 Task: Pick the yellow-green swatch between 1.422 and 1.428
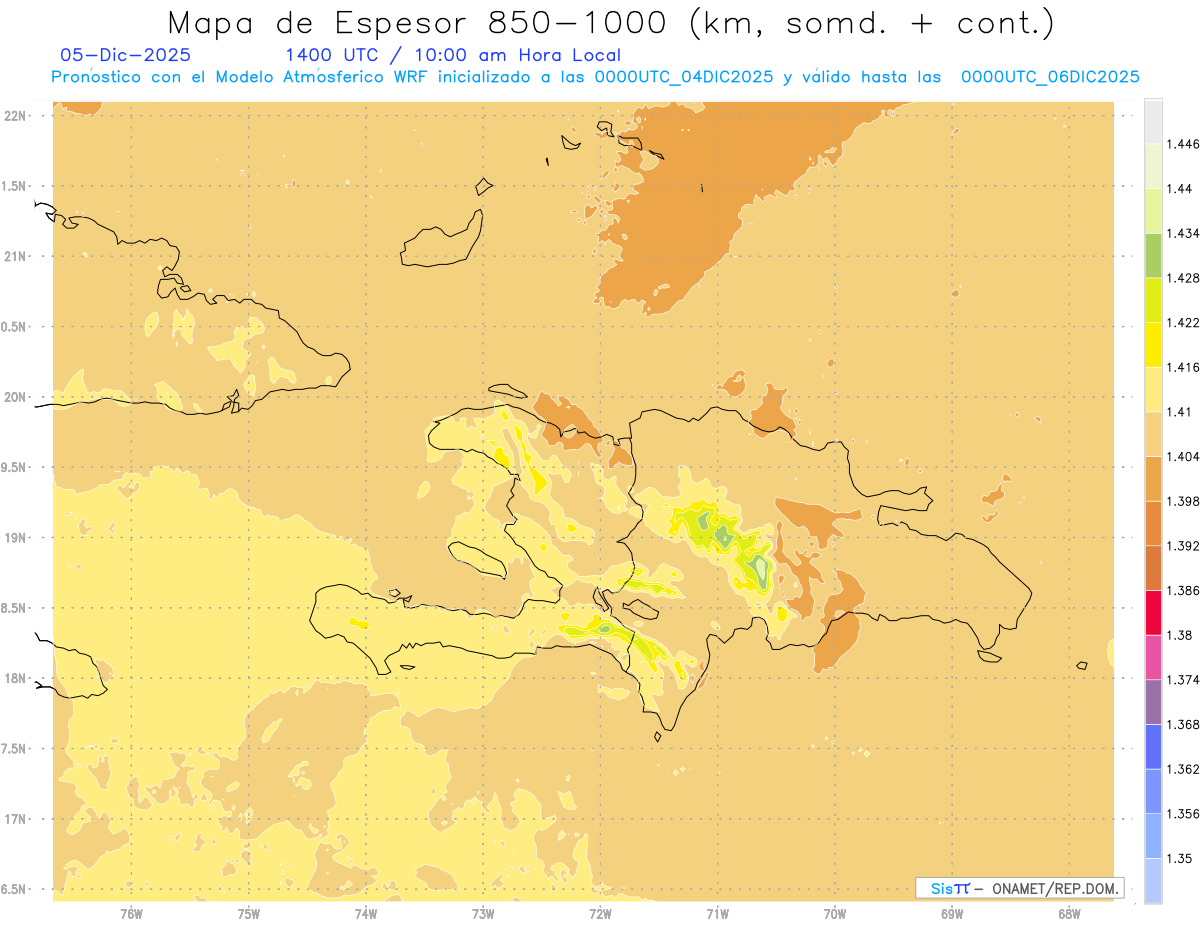(1153, 300)
